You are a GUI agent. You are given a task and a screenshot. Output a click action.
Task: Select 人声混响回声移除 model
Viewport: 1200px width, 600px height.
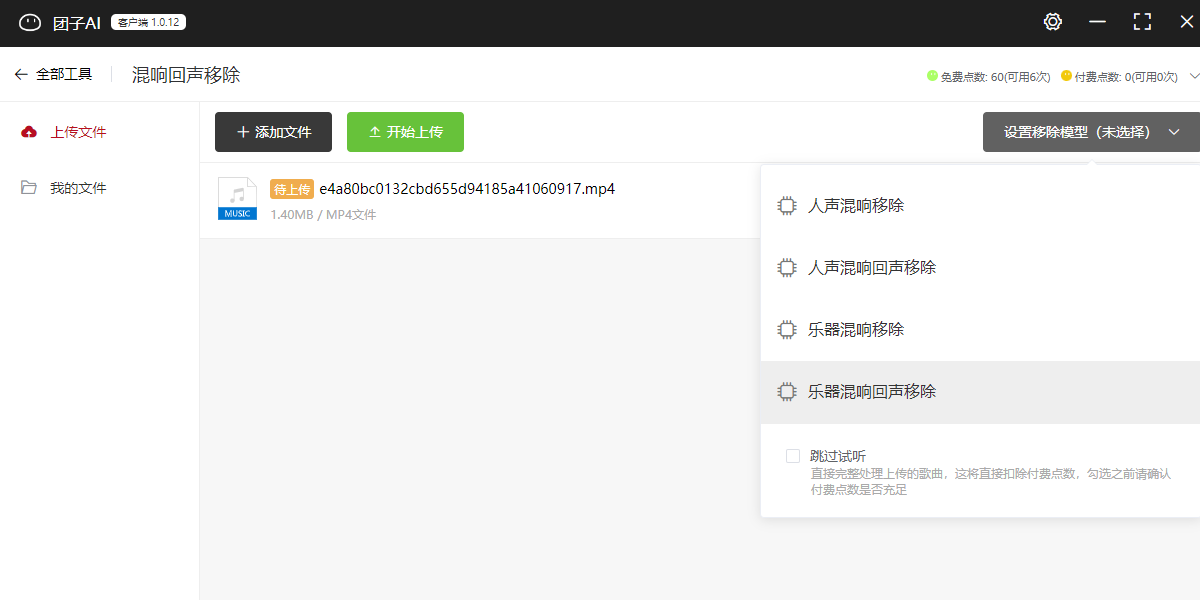980,268
